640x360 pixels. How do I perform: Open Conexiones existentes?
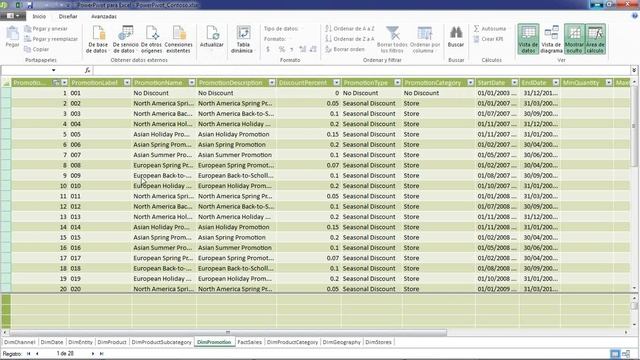coord(178,39)
